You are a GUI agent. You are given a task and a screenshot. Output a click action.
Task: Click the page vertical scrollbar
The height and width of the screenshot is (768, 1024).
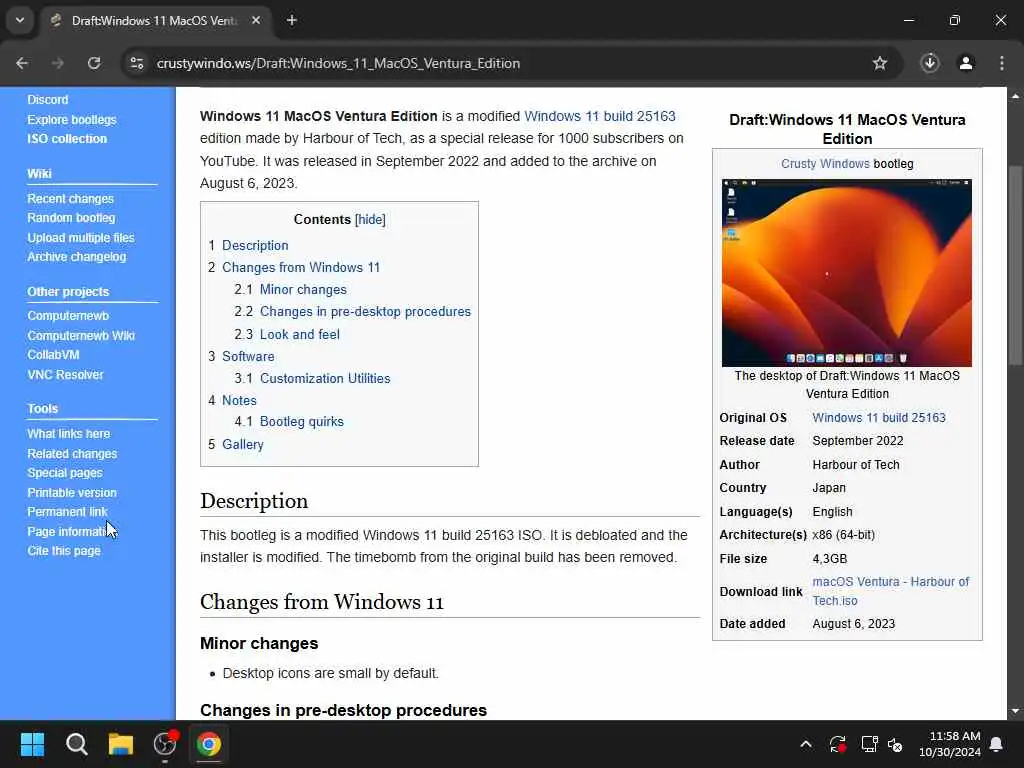(1015, 265)
